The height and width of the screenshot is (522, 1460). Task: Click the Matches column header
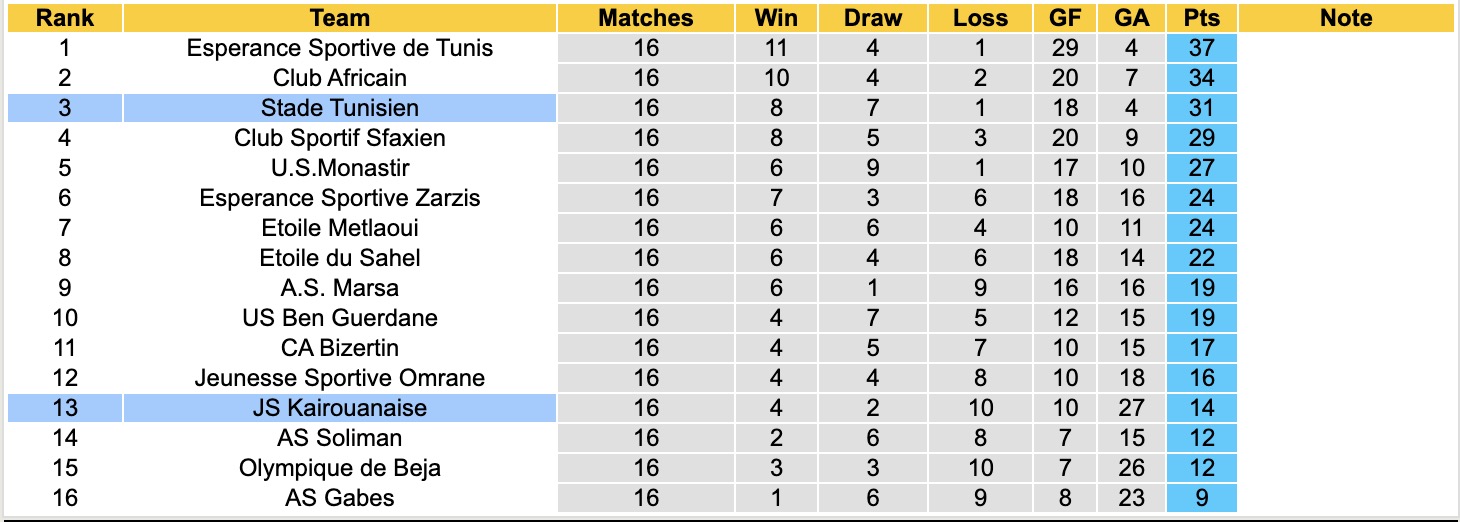click(646, 18)
